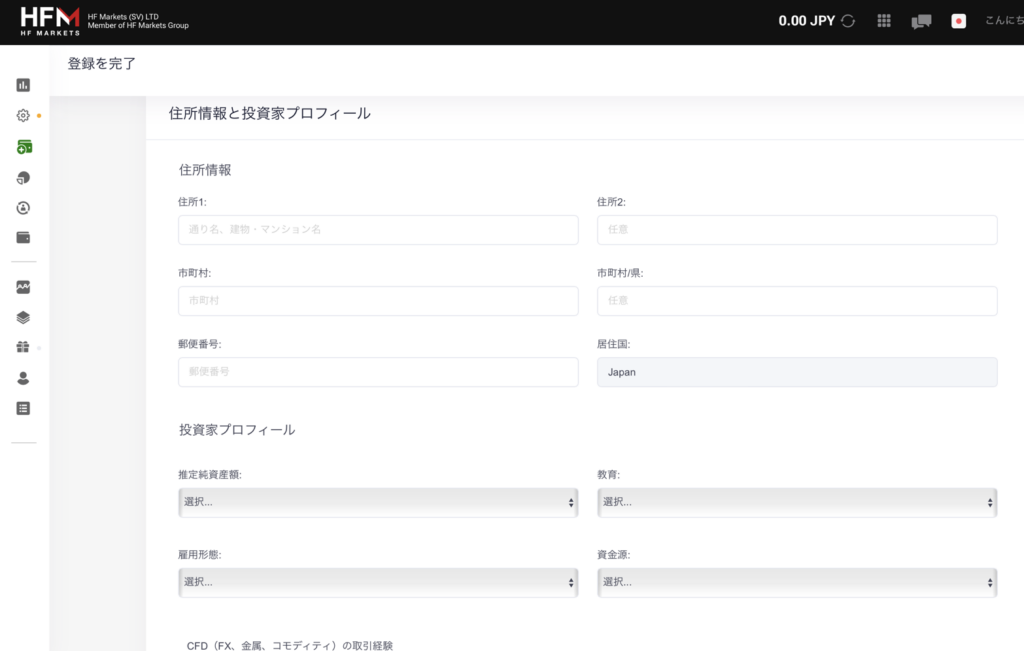This screenshot has height=651, width=1024.
Task: Focus the 市町村 city input field
Action: pyautogui.click(x=378, y=301)
